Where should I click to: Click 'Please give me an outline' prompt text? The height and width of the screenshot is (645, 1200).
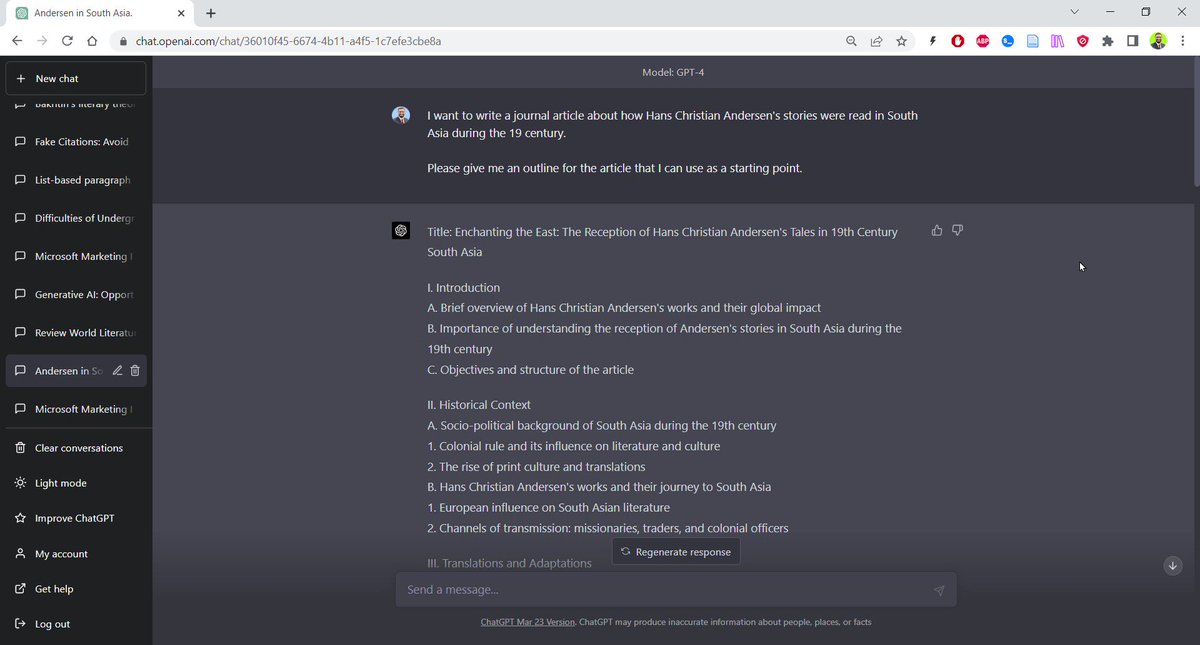point(614,168)
